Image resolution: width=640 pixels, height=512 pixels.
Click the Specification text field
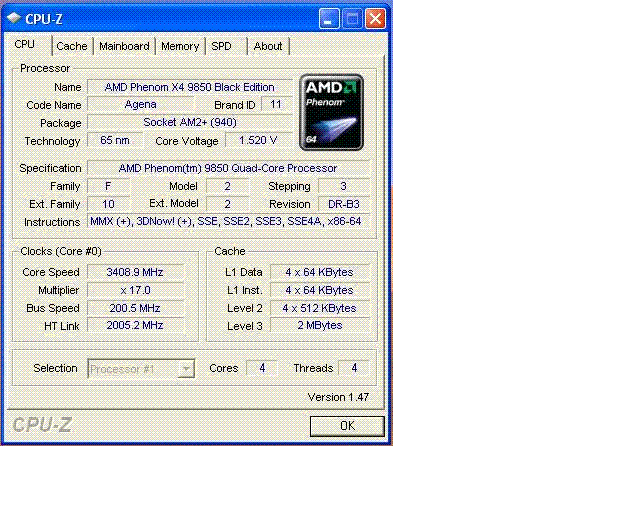(228, 168)
